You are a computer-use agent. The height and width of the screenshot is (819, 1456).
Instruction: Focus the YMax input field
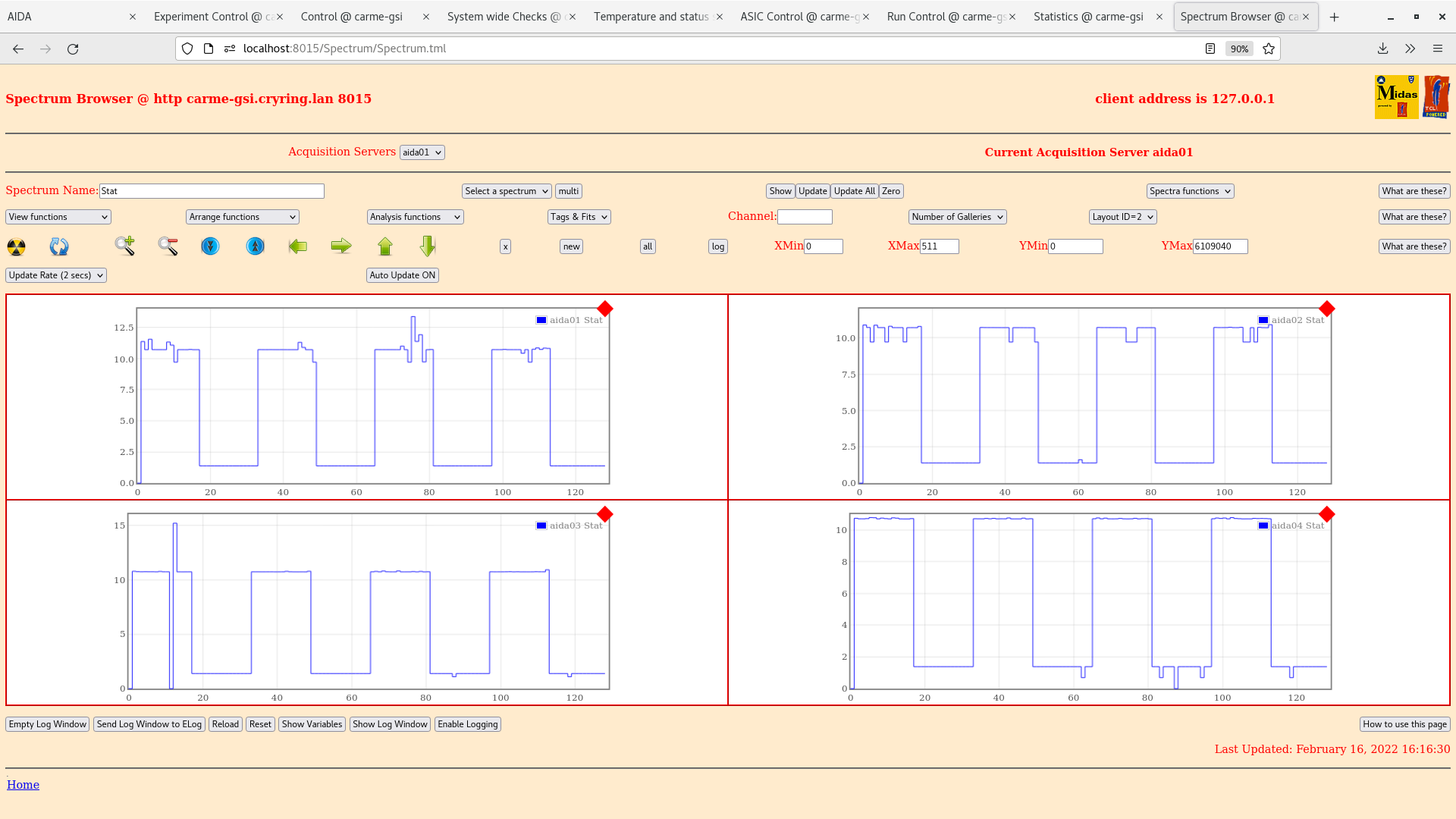click(x=1220, y=246)
